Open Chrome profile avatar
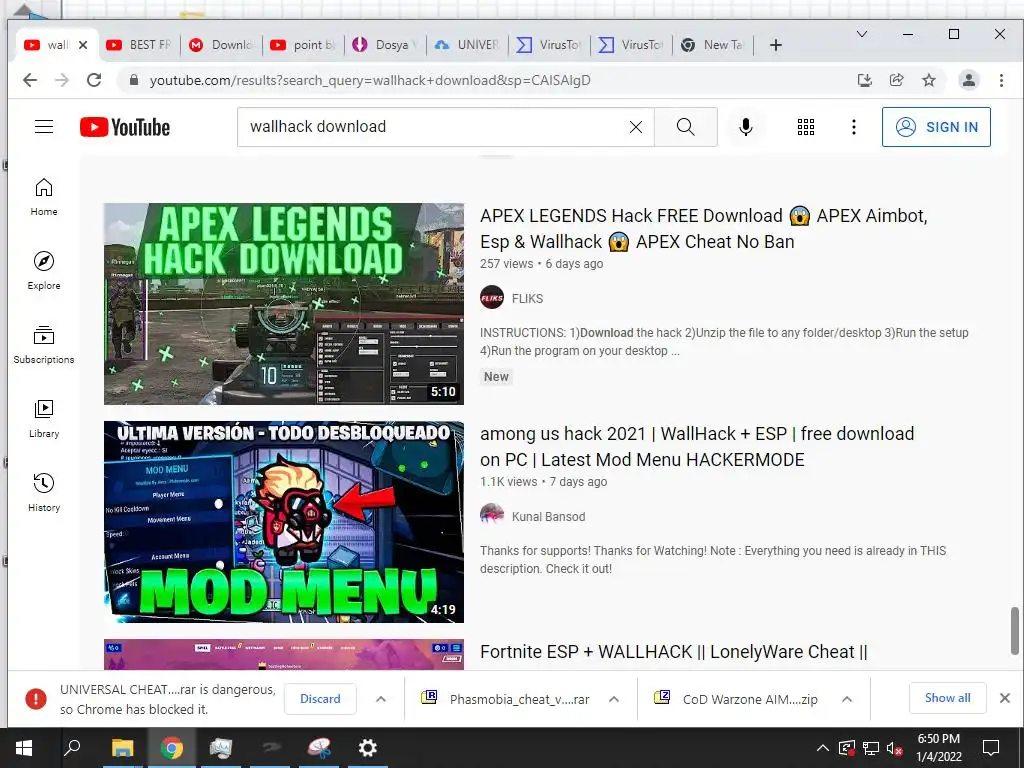 coord(968,80)
